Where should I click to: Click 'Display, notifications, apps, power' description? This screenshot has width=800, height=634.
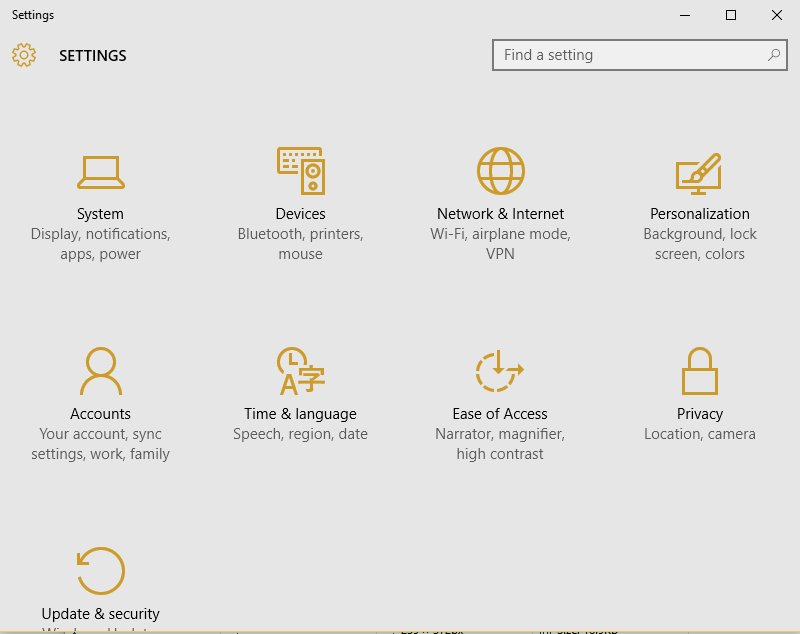tap(101, 244)
